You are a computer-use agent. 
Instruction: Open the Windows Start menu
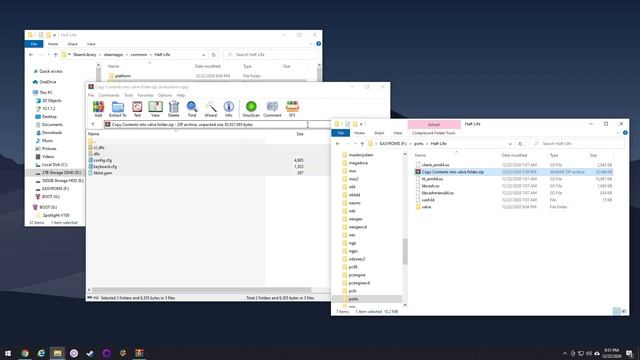[8, 353]
